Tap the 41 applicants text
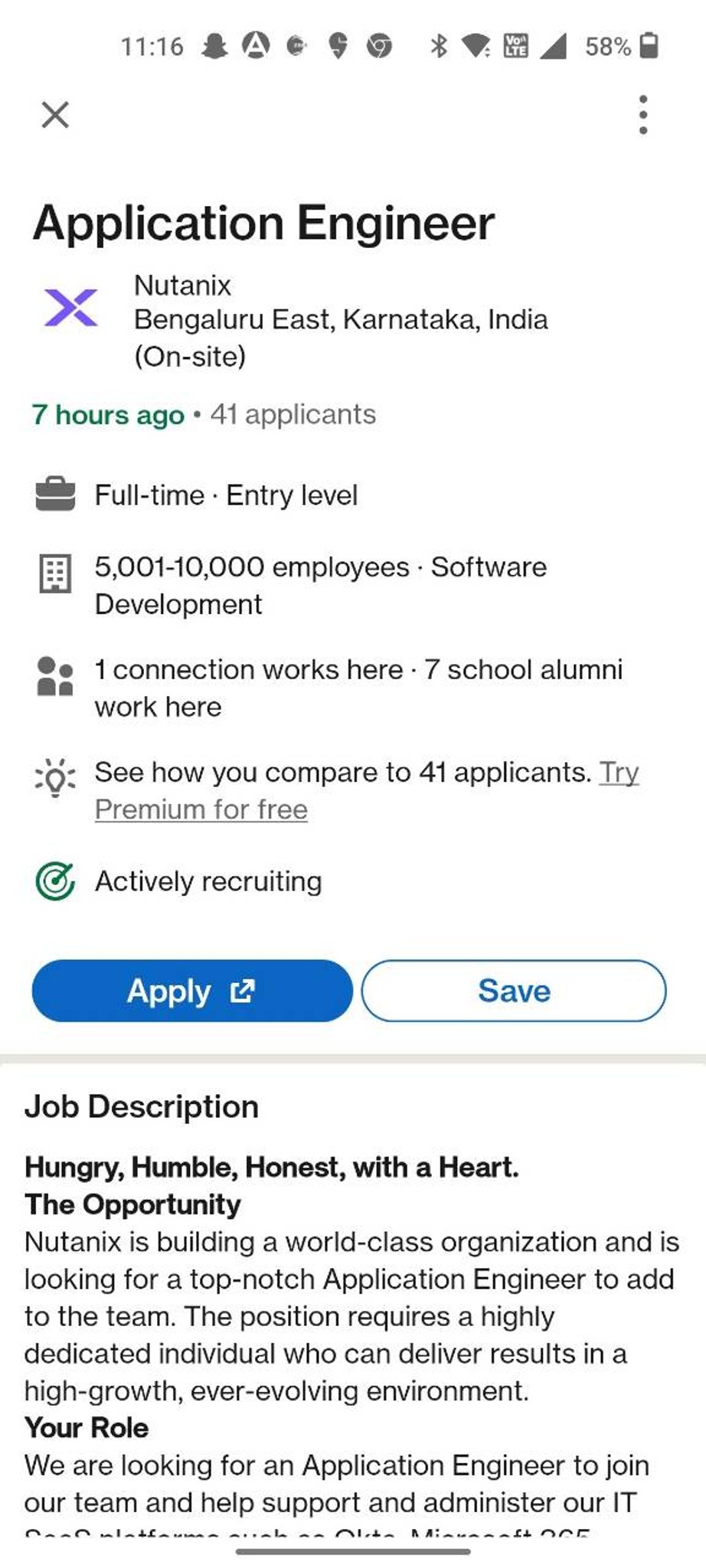 point(293,414)
